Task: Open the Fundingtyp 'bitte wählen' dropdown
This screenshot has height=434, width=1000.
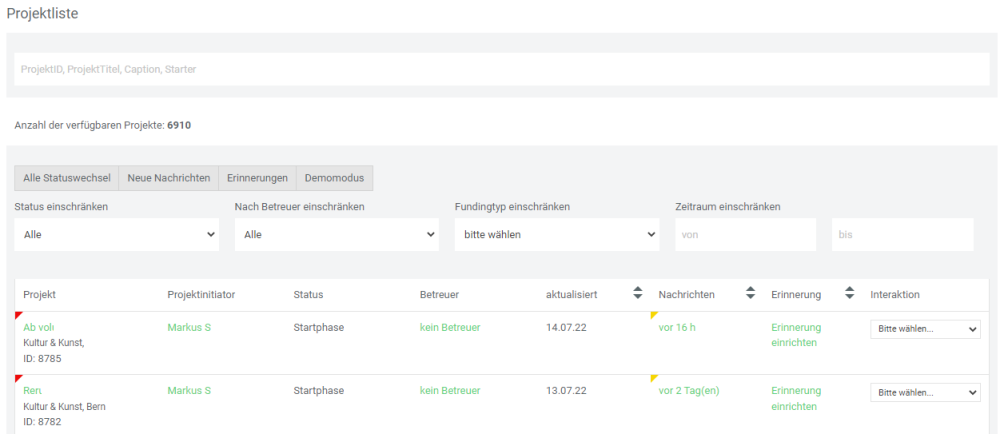Action: click(556, 234)
